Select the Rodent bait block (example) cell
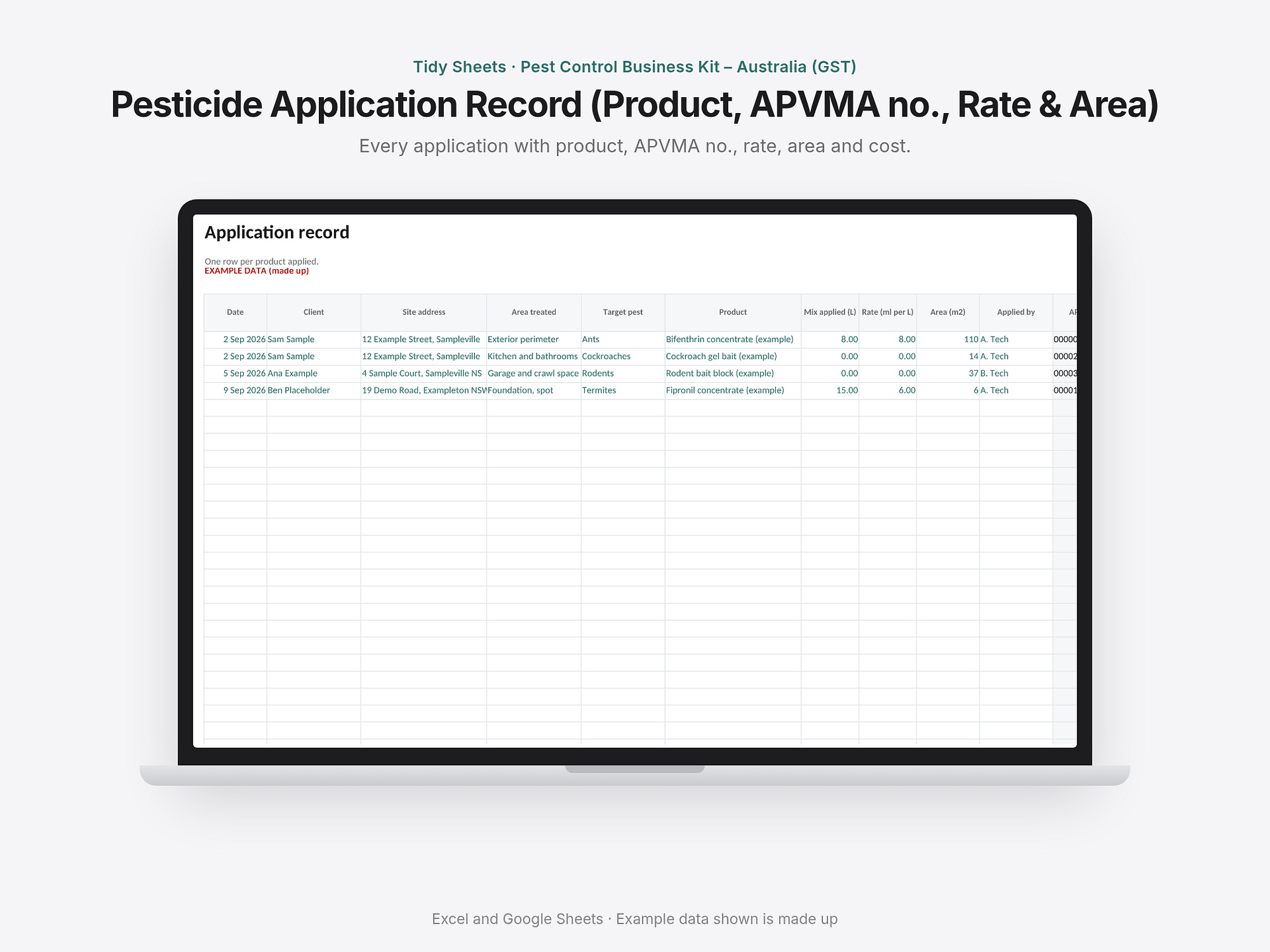 [733, 374]
